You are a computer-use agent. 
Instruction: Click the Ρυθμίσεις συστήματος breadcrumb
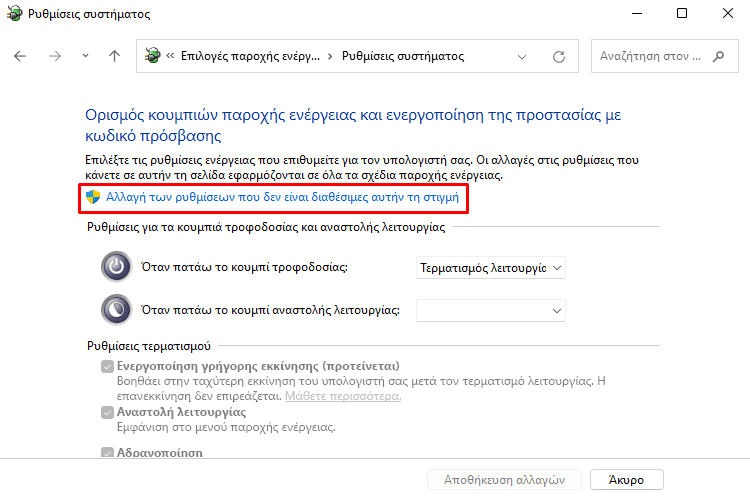pyautogui.click(x=403, y=56)
